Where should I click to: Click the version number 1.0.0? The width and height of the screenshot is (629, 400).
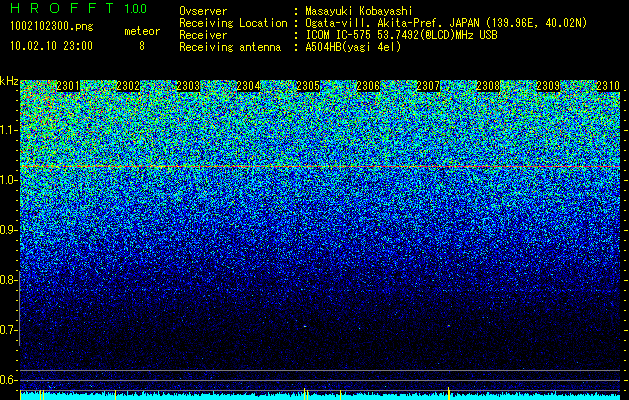point(135,9)
